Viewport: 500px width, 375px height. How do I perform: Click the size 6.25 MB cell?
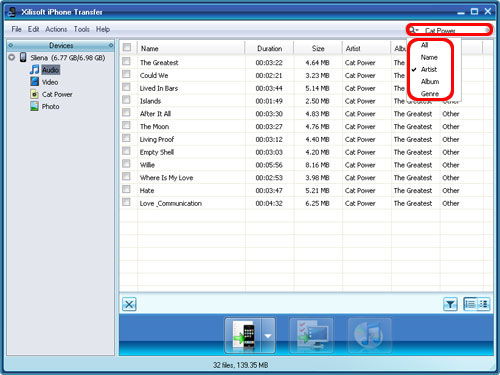click(317, 203)
